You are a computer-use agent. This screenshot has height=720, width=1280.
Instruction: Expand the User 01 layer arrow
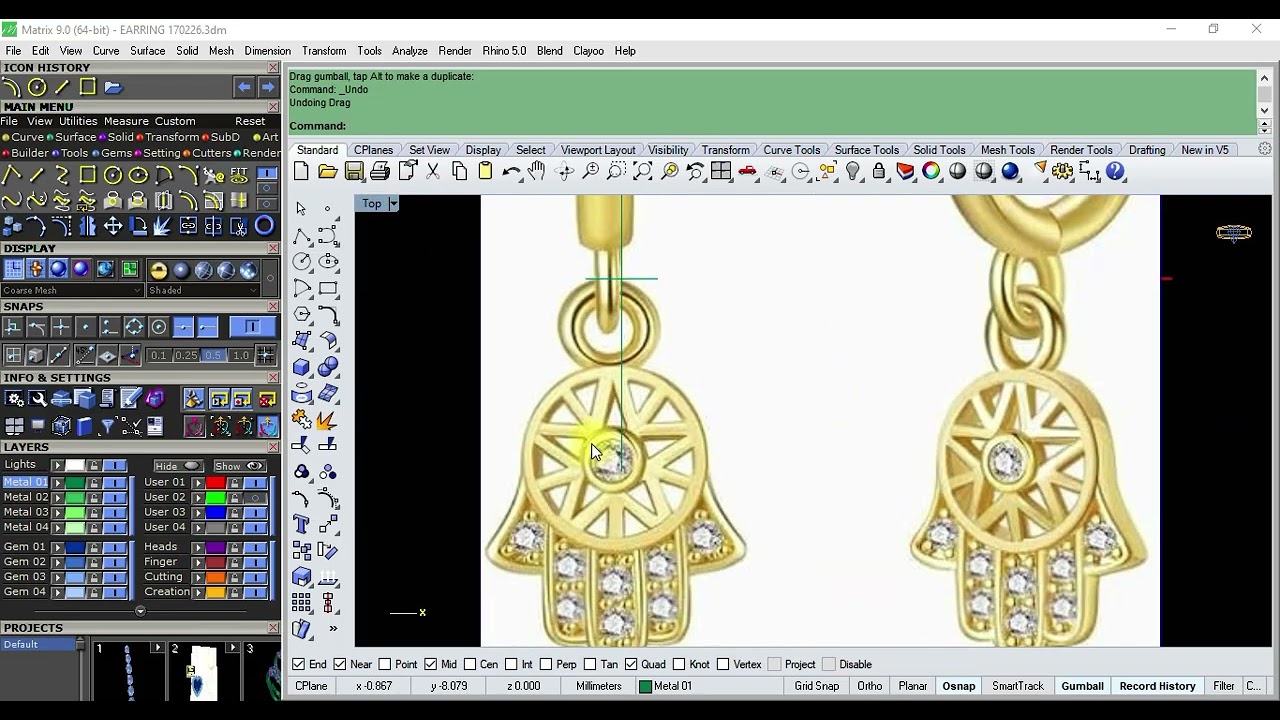tap(198, 482)
